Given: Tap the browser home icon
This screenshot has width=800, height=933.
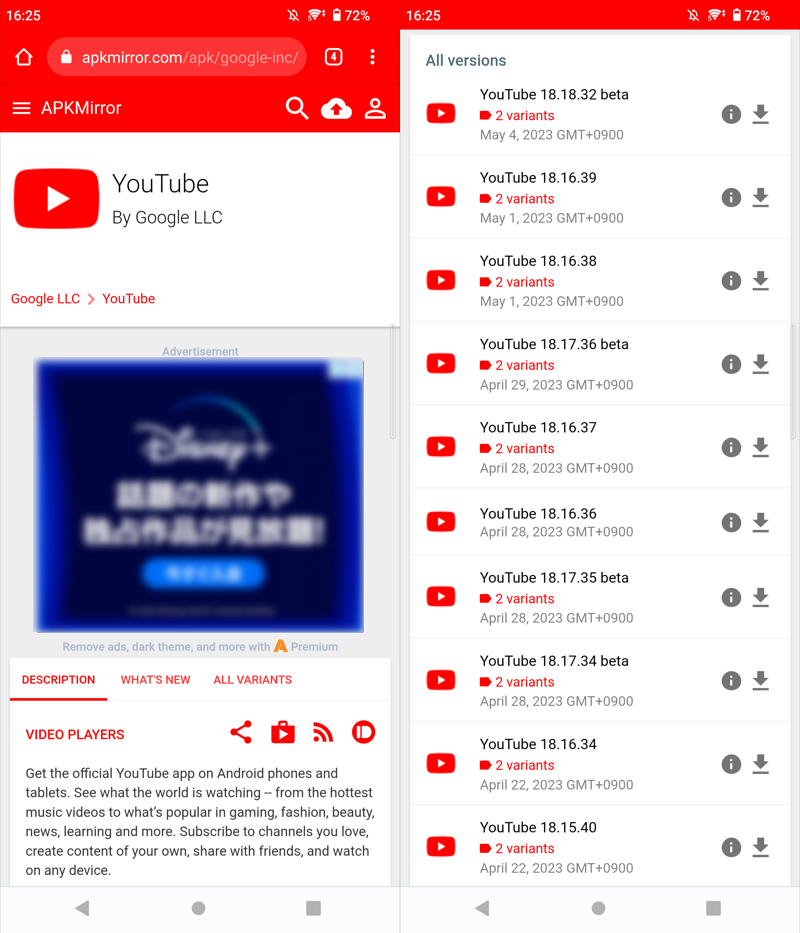Looking at the screenshot, I should (24, 57).
